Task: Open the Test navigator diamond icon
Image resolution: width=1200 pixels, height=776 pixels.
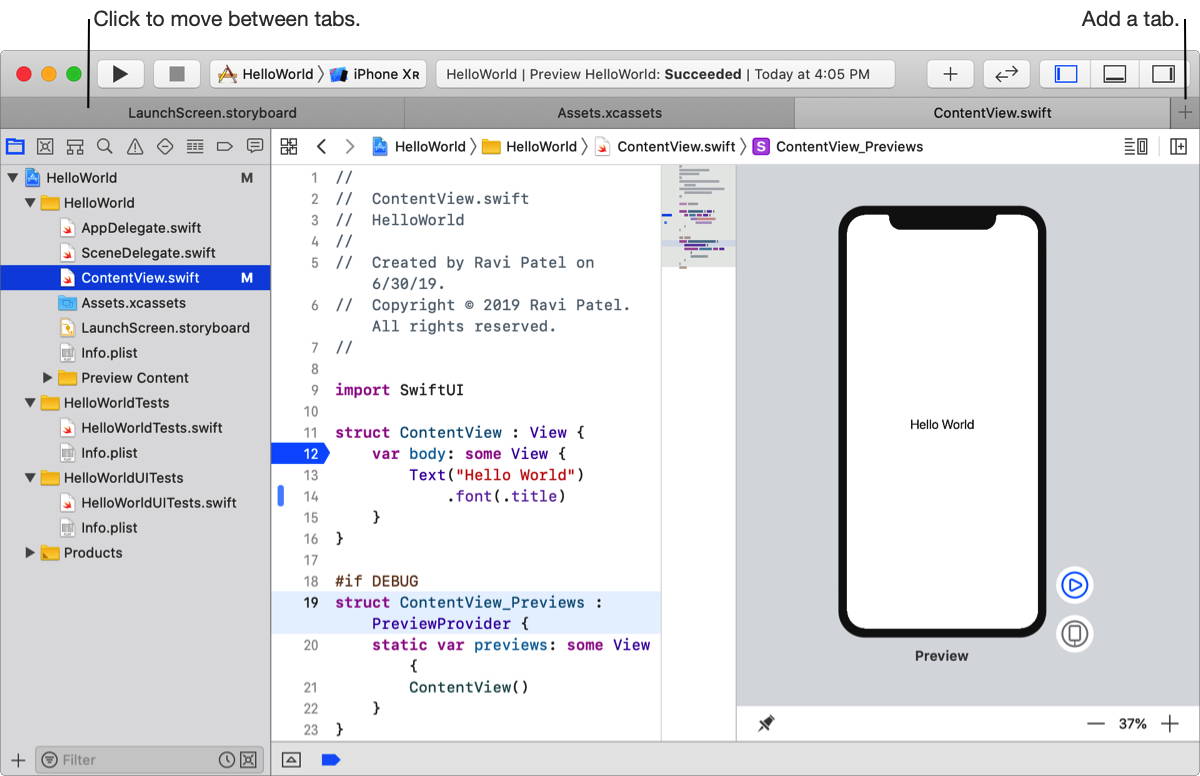Action: (x=165, y=147)
